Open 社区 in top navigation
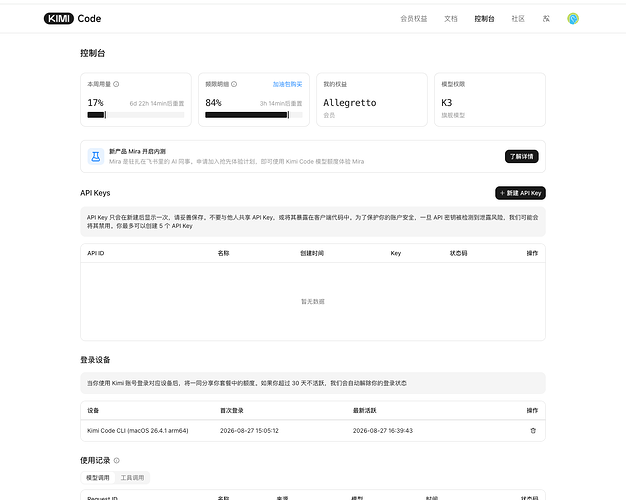Image resolution: width=626 pixels, height=500 pixels. point(518,18)
